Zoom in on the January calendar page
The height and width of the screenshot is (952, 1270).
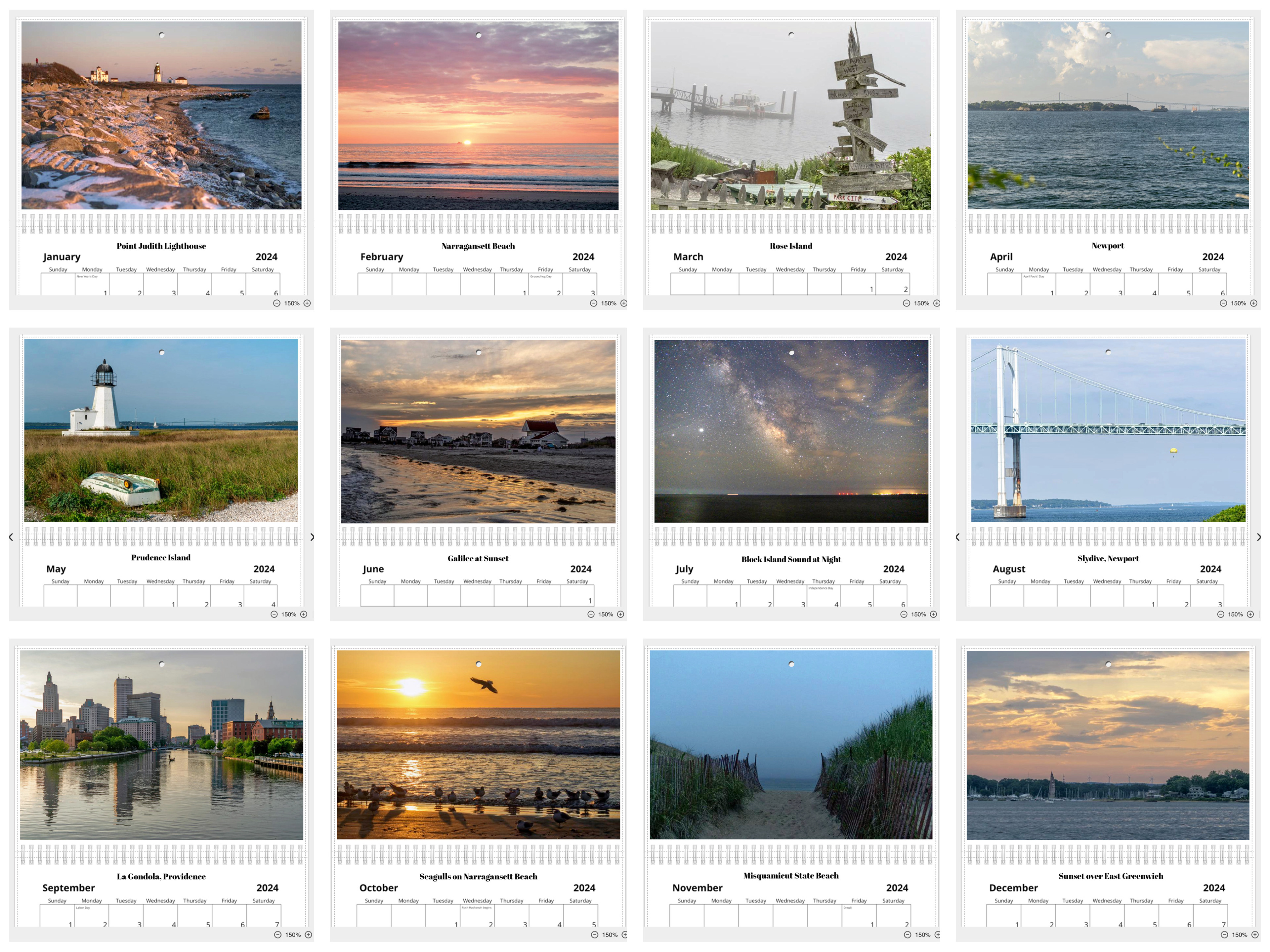[307, 303]
